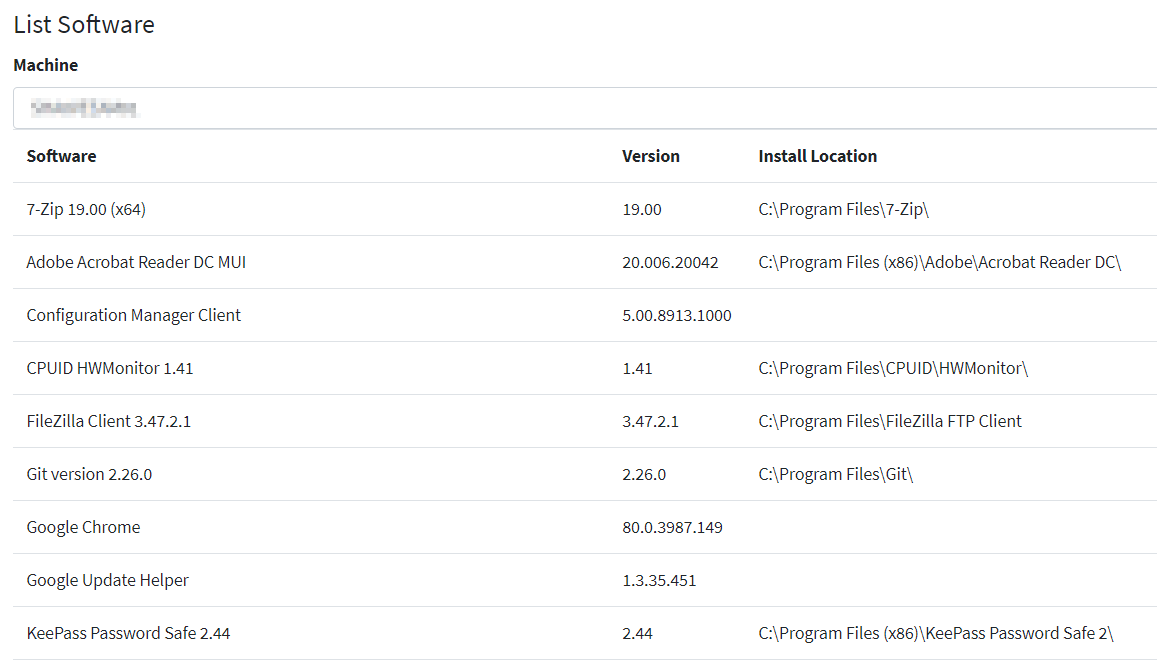Click the Version column header
Screen dimensions: 1157x665
(651, 156)
